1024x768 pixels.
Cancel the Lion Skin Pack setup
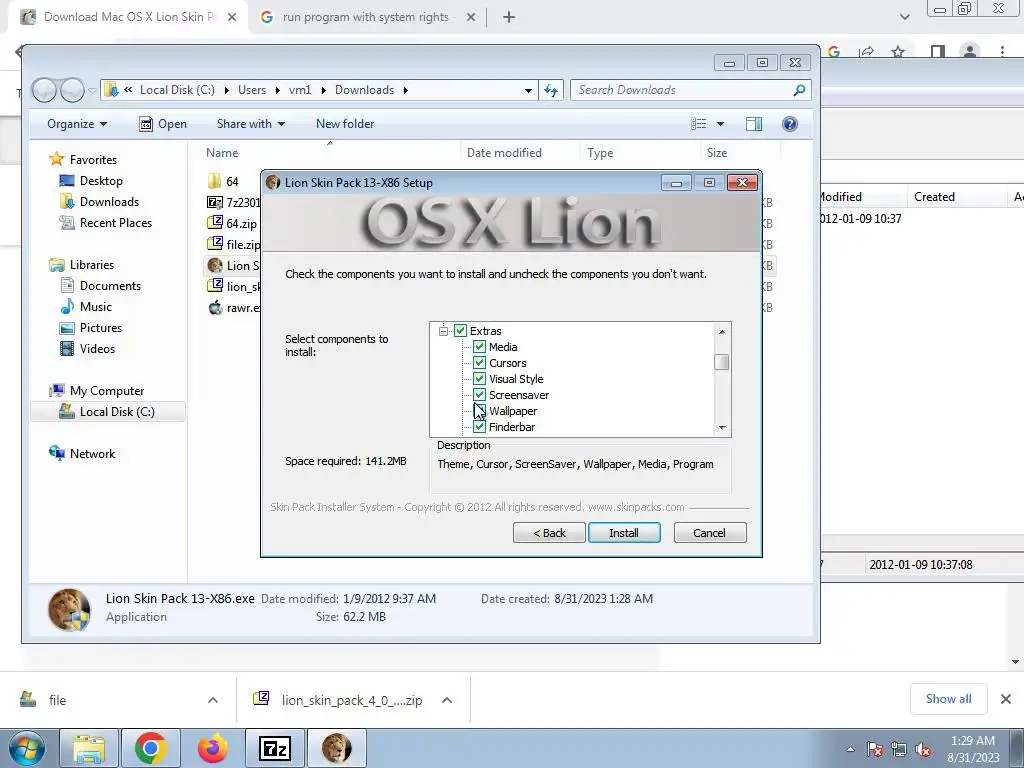pos(710,533)
